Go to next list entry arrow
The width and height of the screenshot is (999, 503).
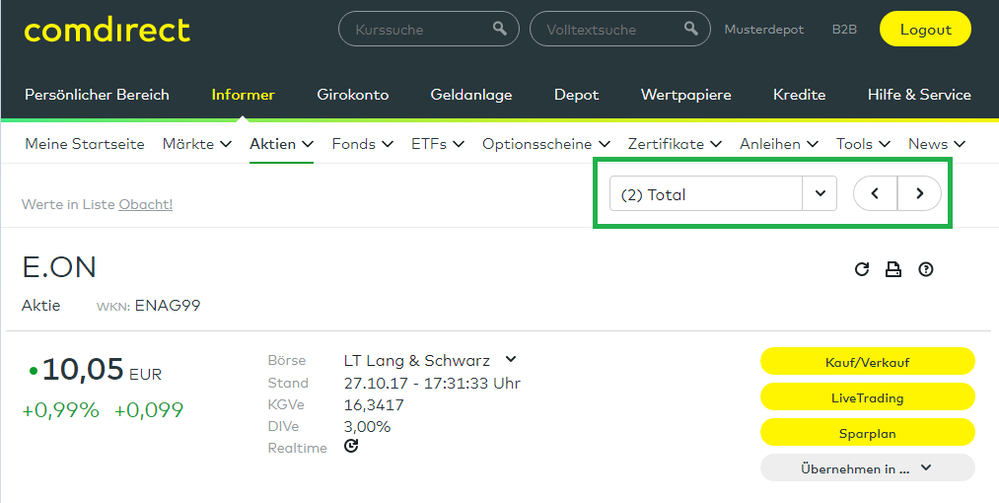[x=919, y=194]
